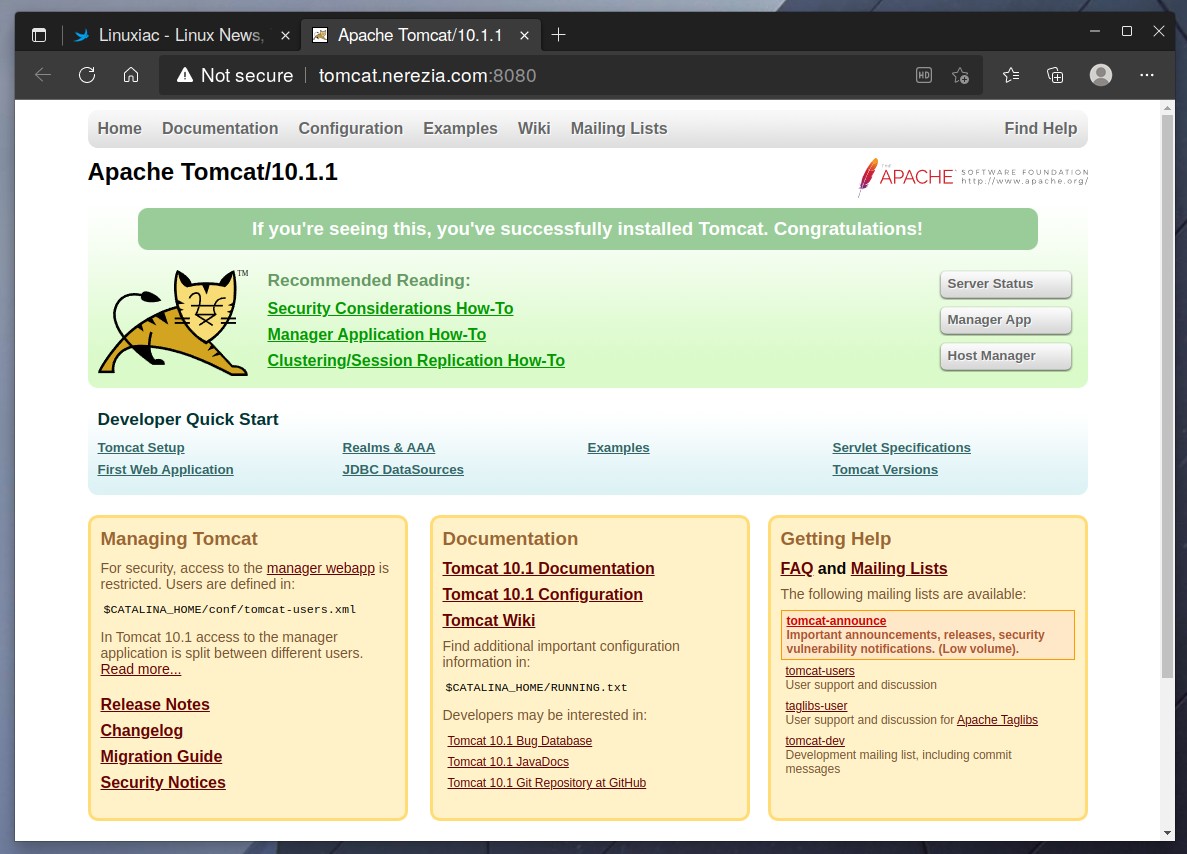Open Examples link under Developer Quick Start
1187x854 pixels.
point(618,447)
